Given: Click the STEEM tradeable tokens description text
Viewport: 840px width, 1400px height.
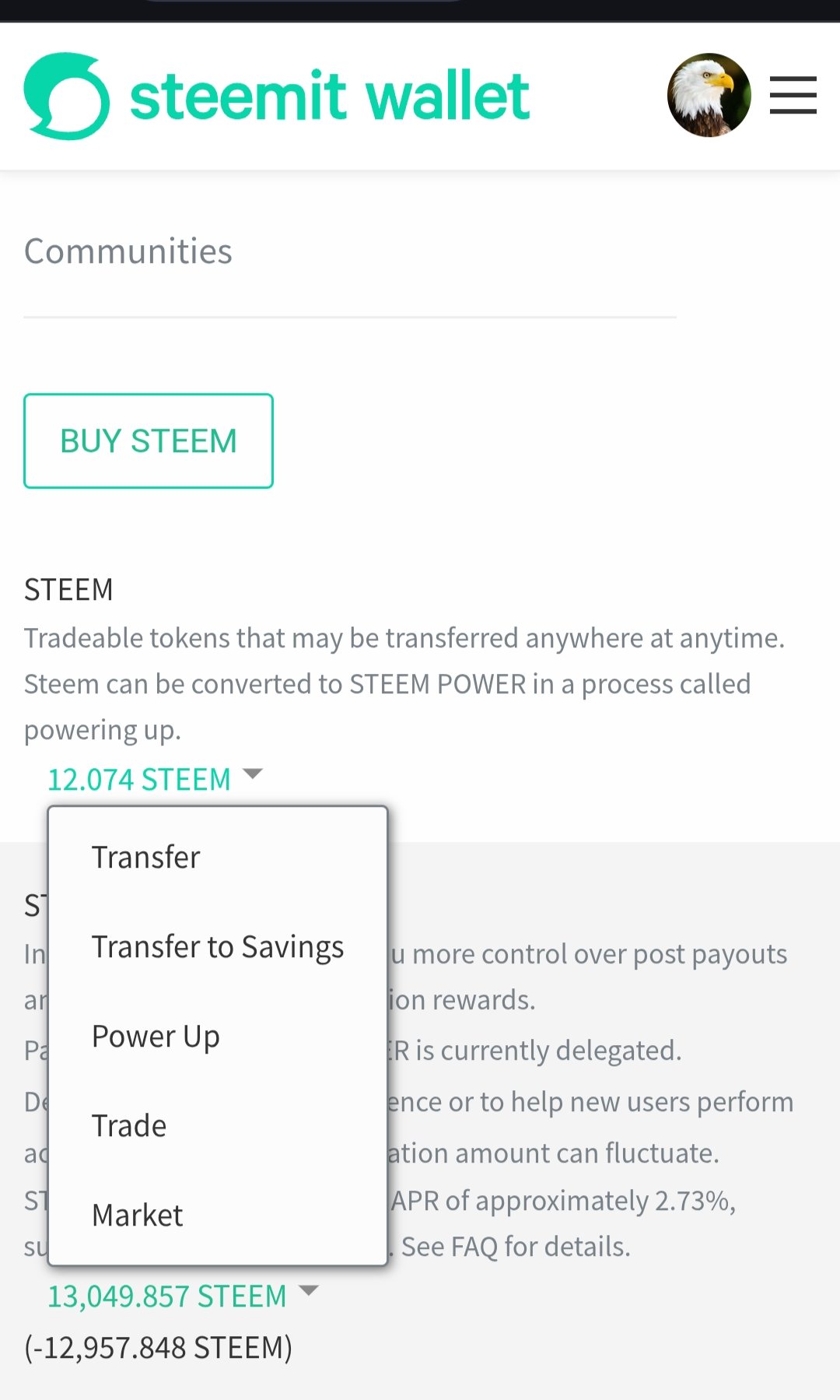Looking at the screenshot, I should coord(404,684).
